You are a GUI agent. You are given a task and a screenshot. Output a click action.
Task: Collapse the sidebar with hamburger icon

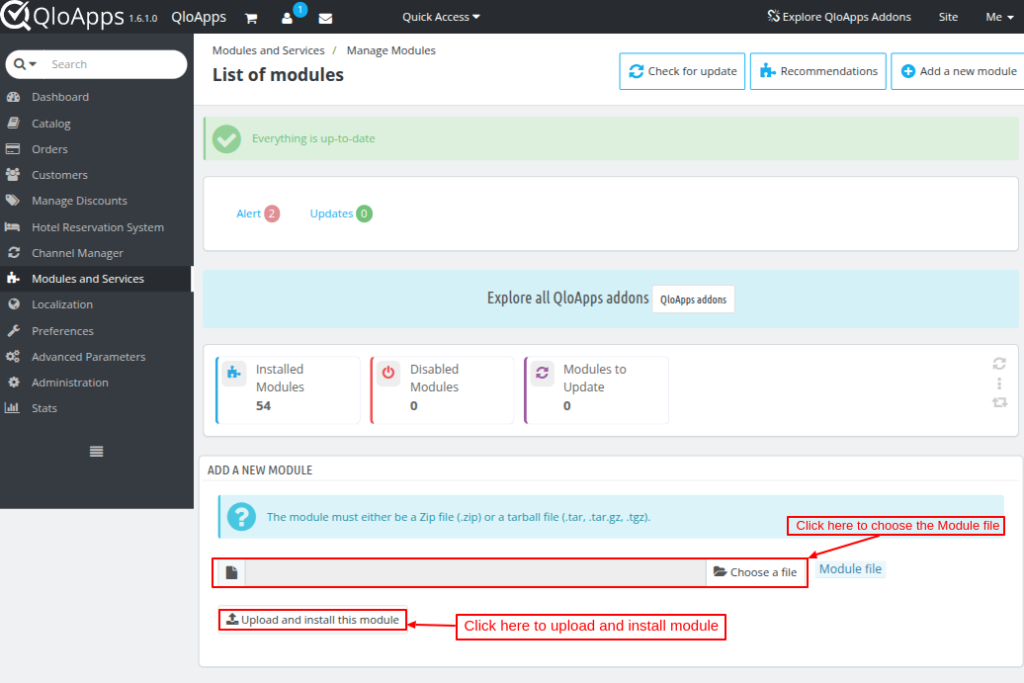[x=96, y=451]
